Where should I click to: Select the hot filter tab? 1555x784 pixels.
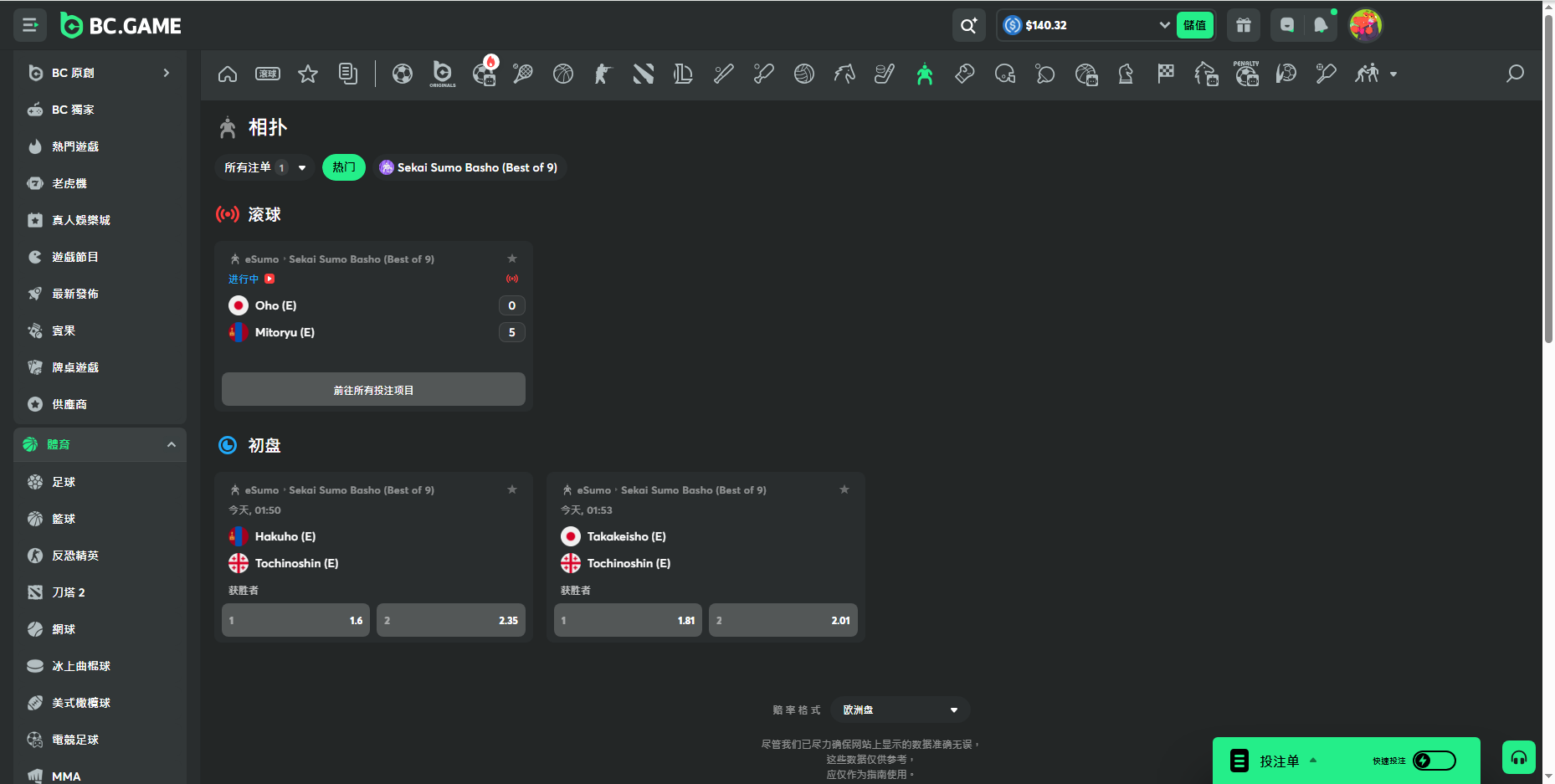tap(344, 167)
